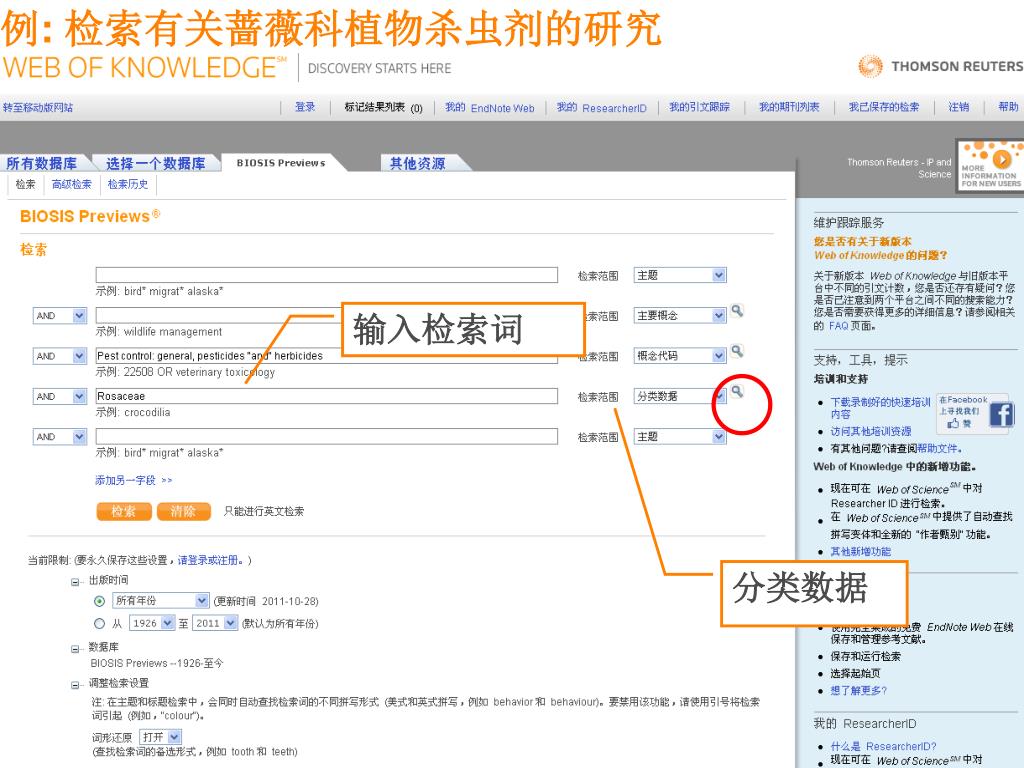Image resolution: width=1024 pixels, height=768 pixels.
Task: Open the FAQ page link in sidebar
Action: pos(839,326)
